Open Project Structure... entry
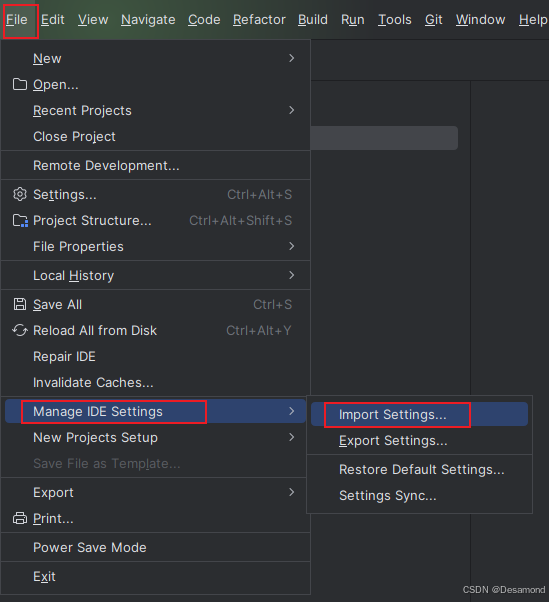 tap(155, 221)
